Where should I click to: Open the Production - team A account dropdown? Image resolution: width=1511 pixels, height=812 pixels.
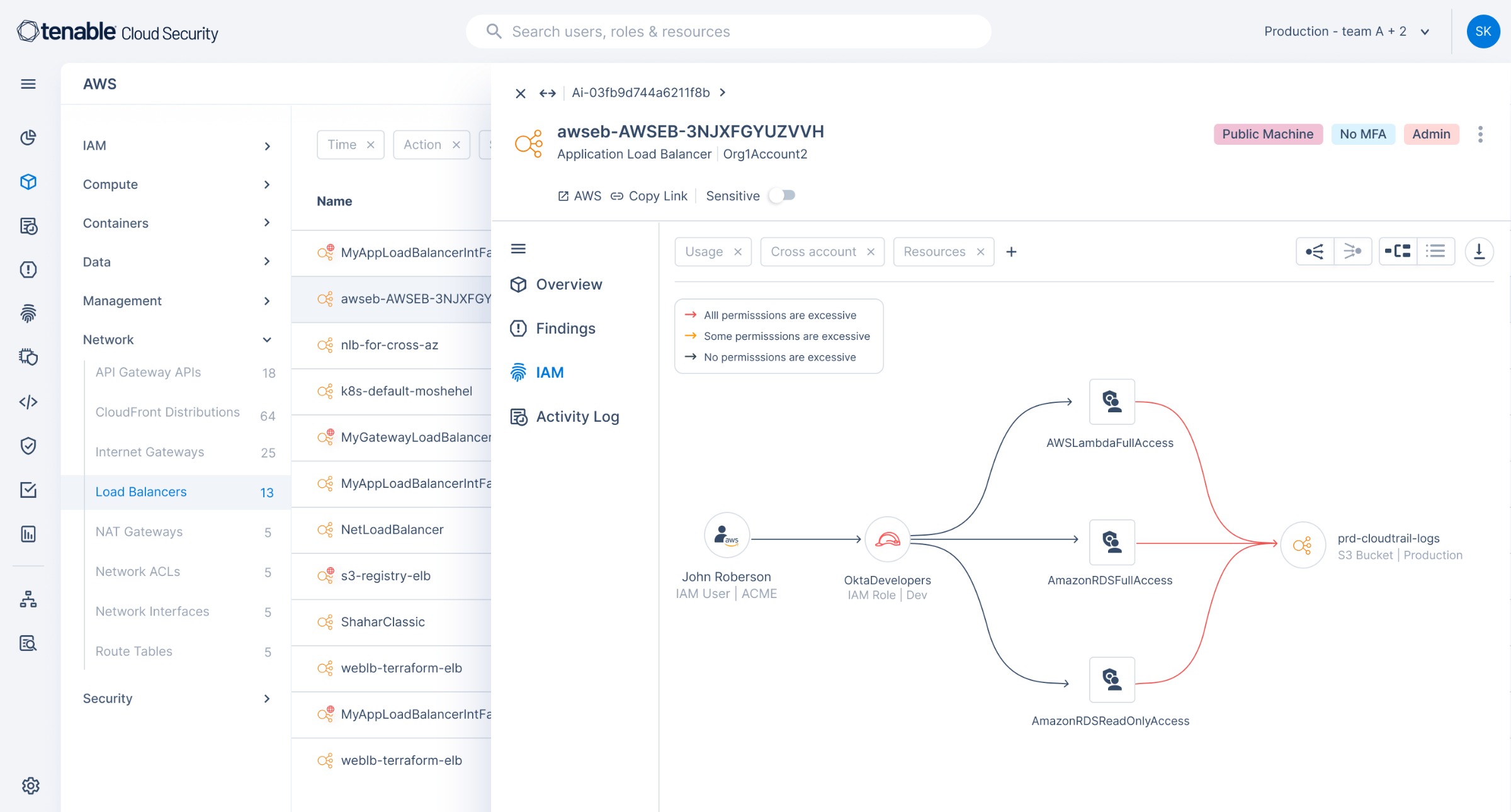1347,31
